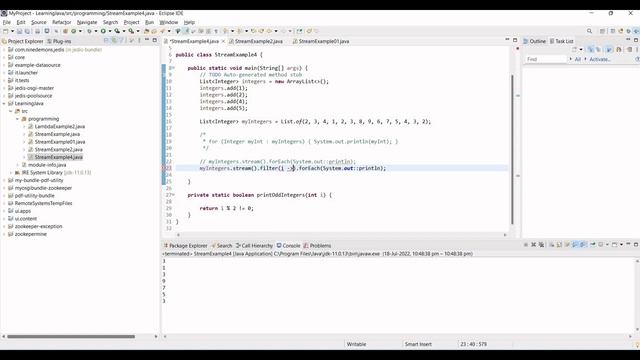640x360 pixels.
Task: Click the editor horizontal scrollbar
Action: click(341, 235)
